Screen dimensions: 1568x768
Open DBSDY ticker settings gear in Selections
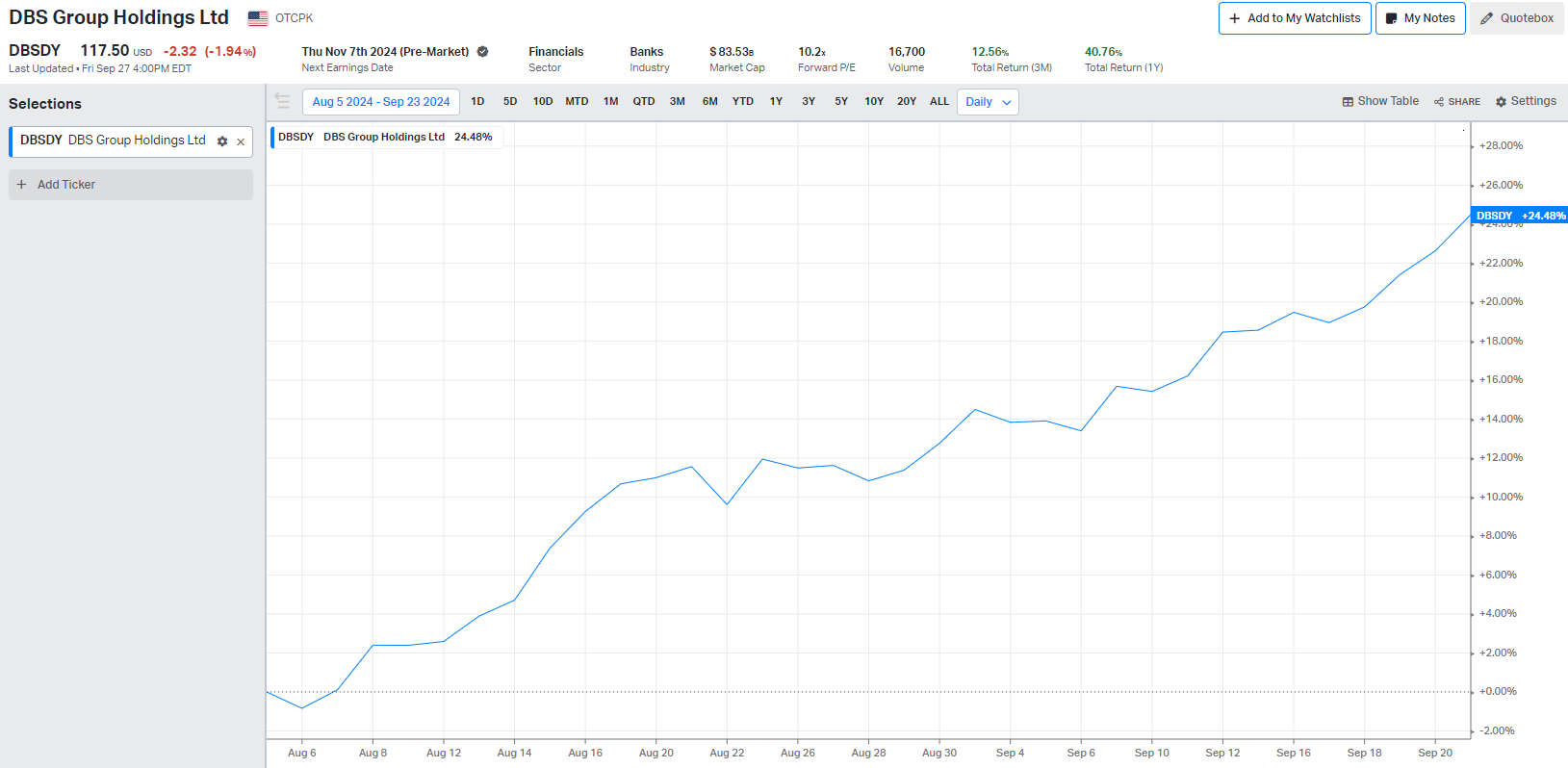pos(222,141)
